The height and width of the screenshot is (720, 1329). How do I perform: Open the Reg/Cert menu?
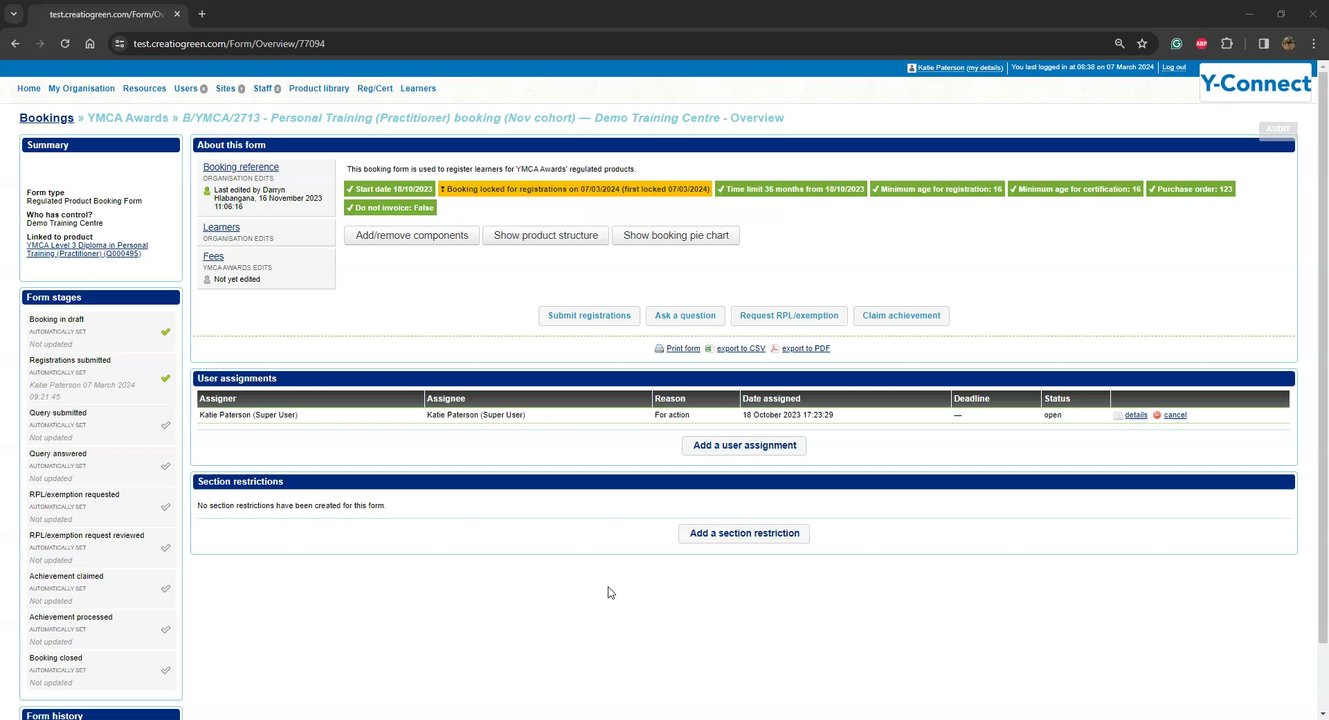coord(375,89)
